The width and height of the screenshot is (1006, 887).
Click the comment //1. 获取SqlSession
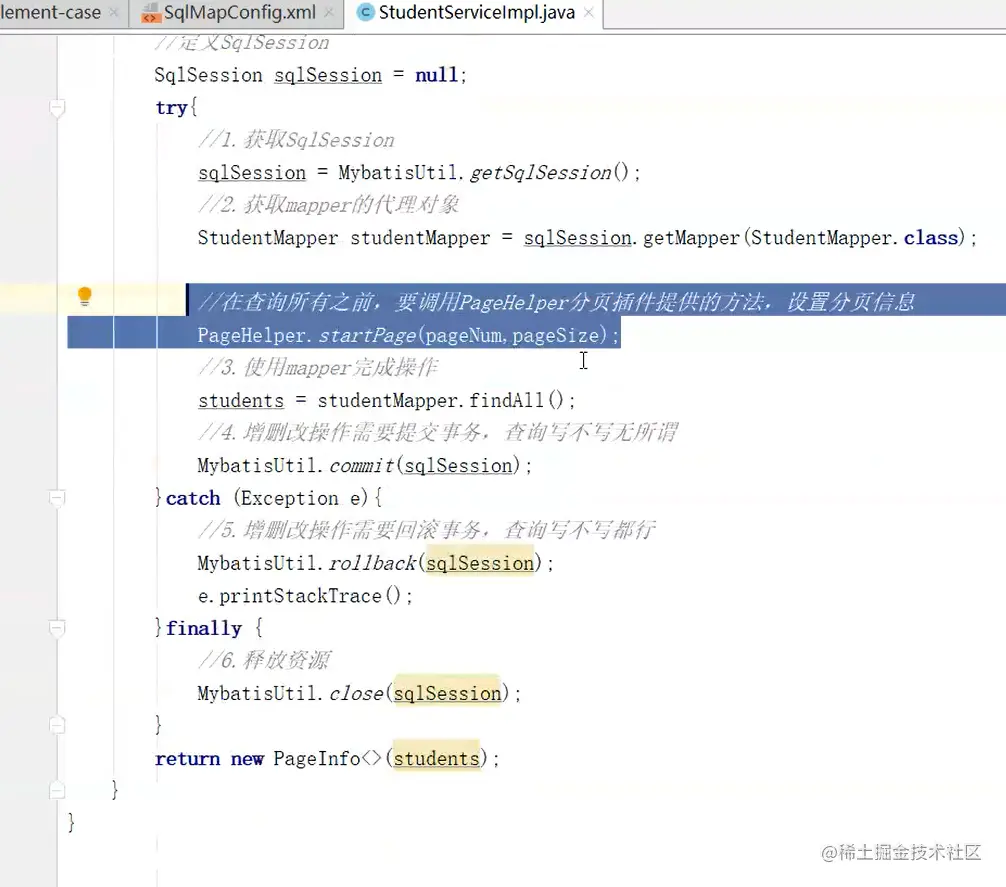click(x=296, y=140)
